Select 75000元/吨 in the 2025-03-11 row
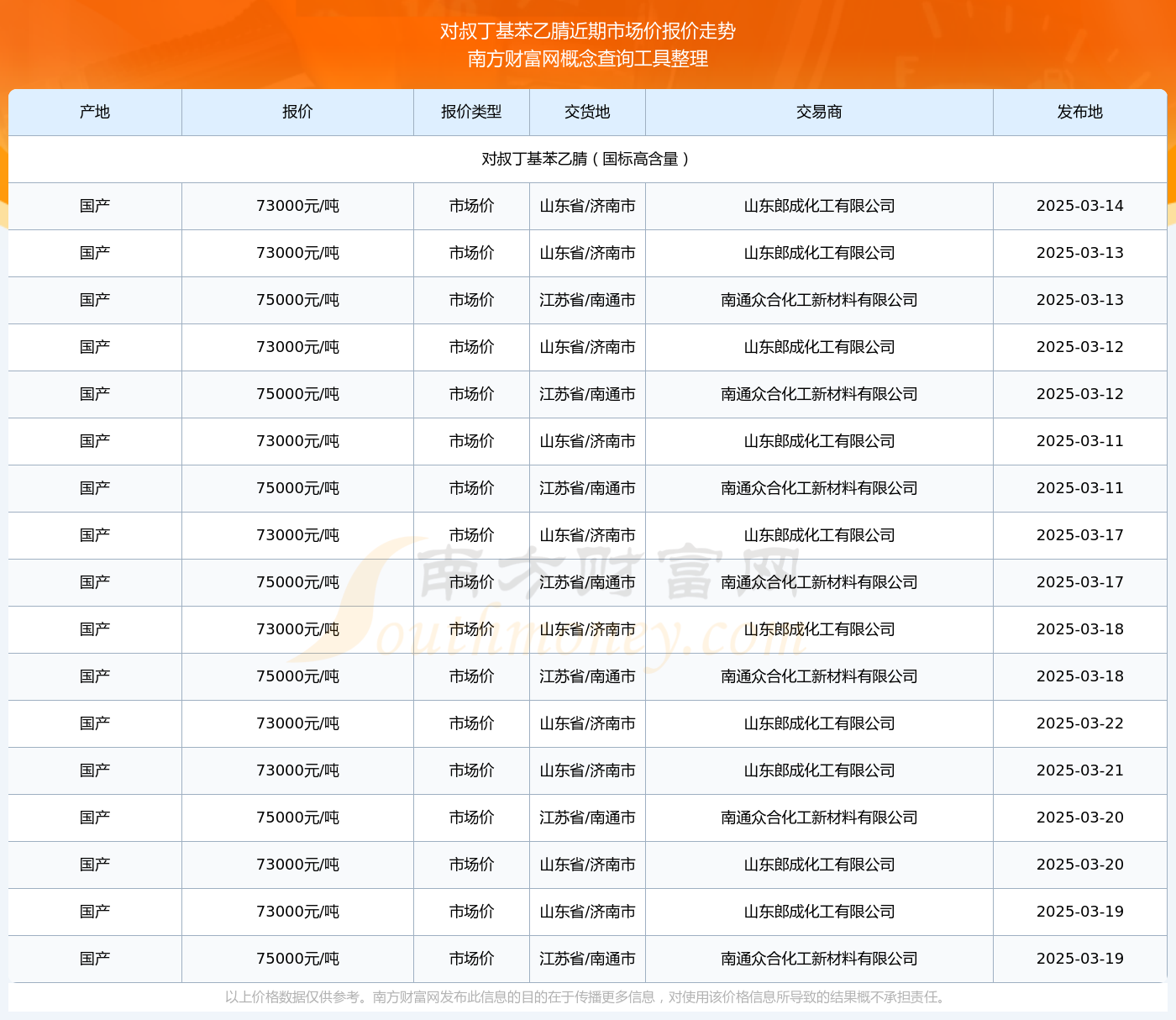The image size is (1176, 1020). click(x=297, y=488)
